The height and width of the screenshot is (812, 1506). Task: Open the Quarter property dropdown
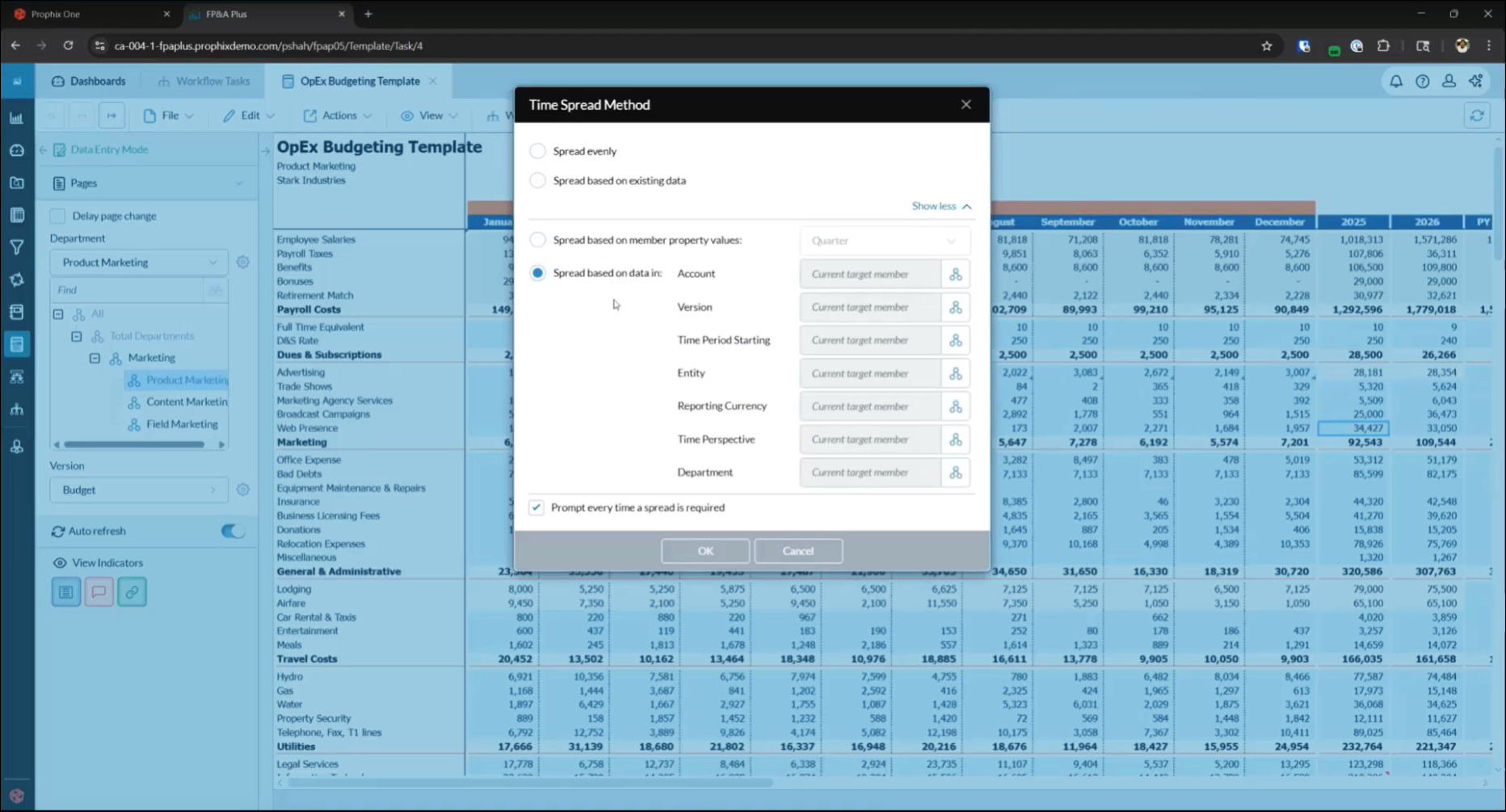(884, 241)
